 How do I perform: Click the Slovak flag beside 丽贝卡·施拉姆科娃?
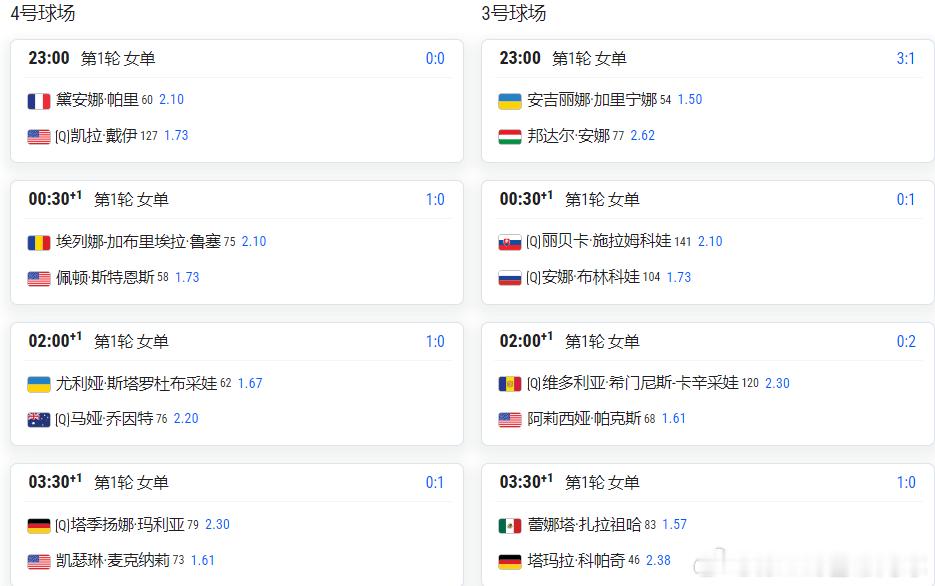[510, 243]
